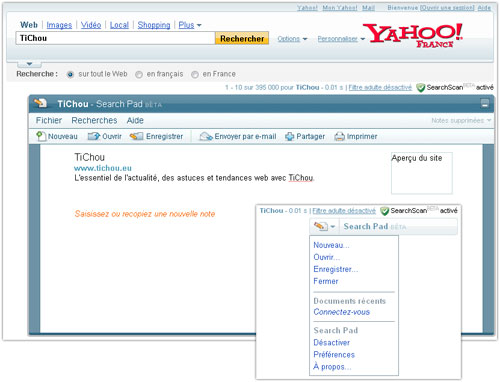This screenshot has width=500, height=382.
Task: Click the TiChou note title
Action: 89,157
